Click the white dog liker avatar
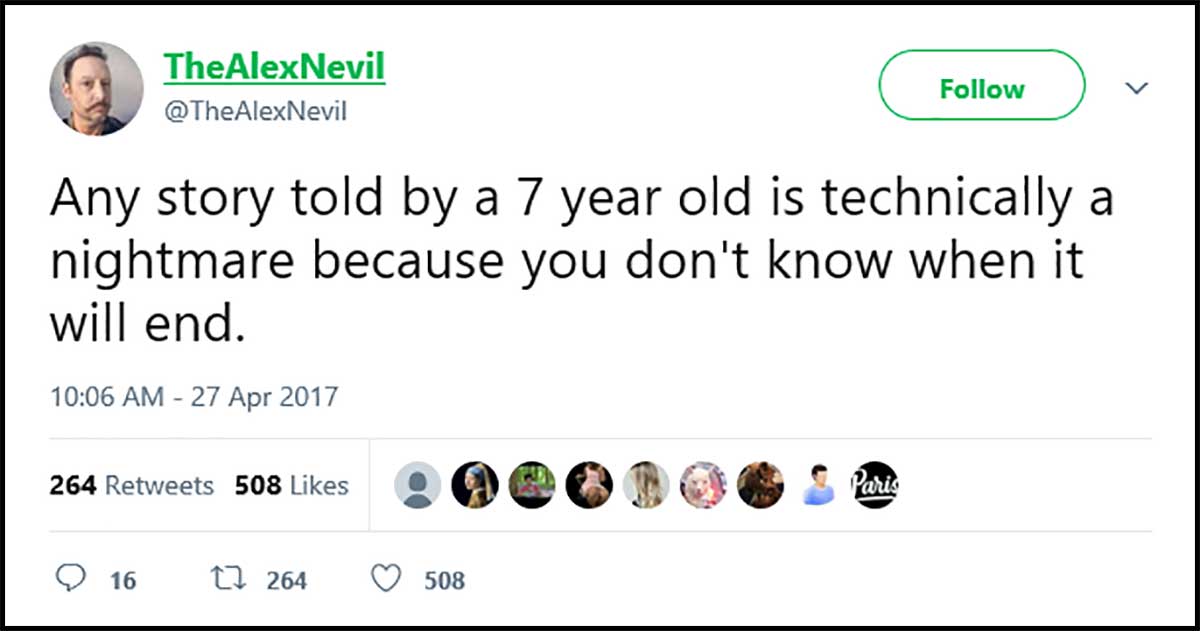1200x631 pixels. 702,486
